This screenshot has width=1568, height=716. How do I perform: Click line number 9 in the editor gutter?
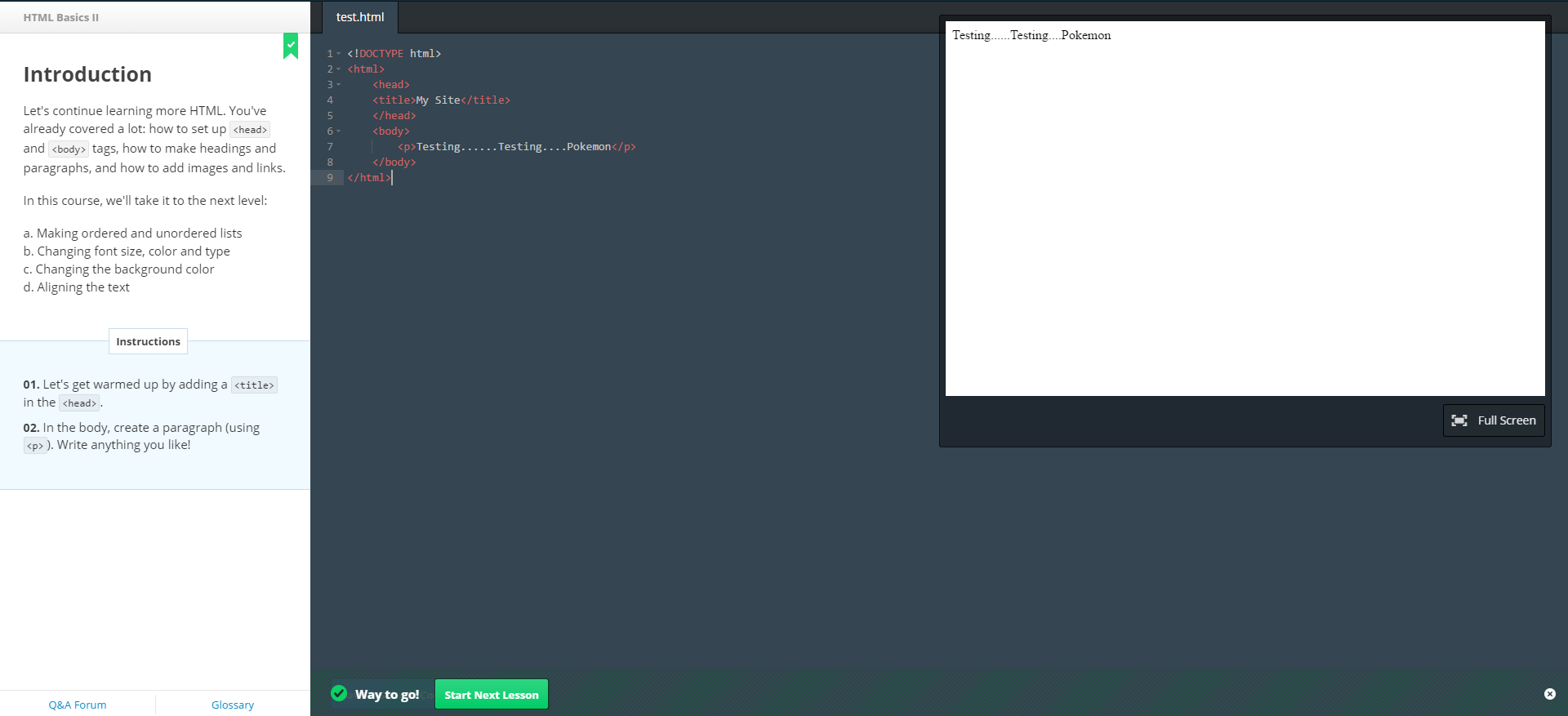[x=330, y=178]
